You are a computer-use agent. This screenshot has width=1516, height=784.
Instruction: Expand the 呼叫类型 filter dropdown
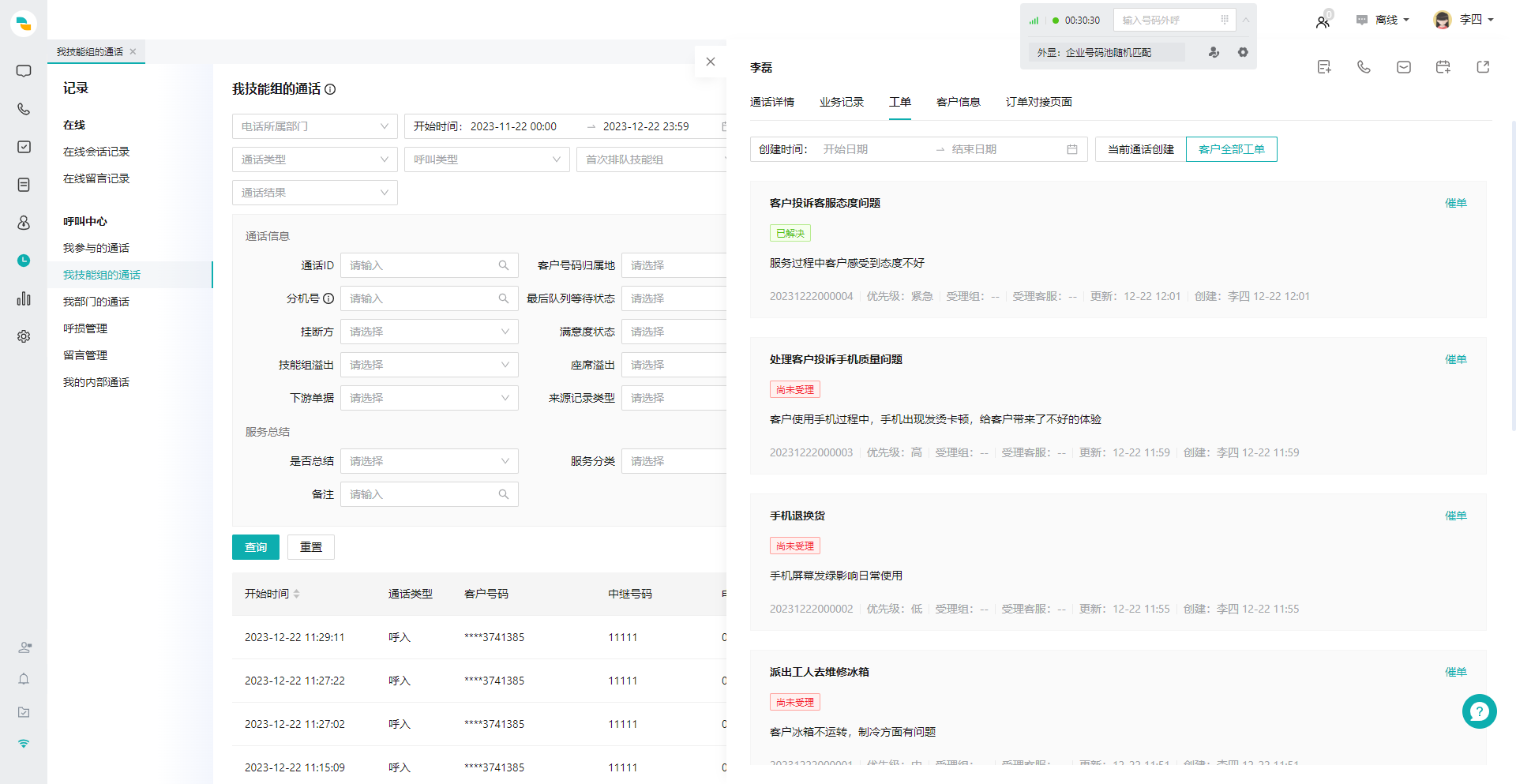tap(487, 159)
